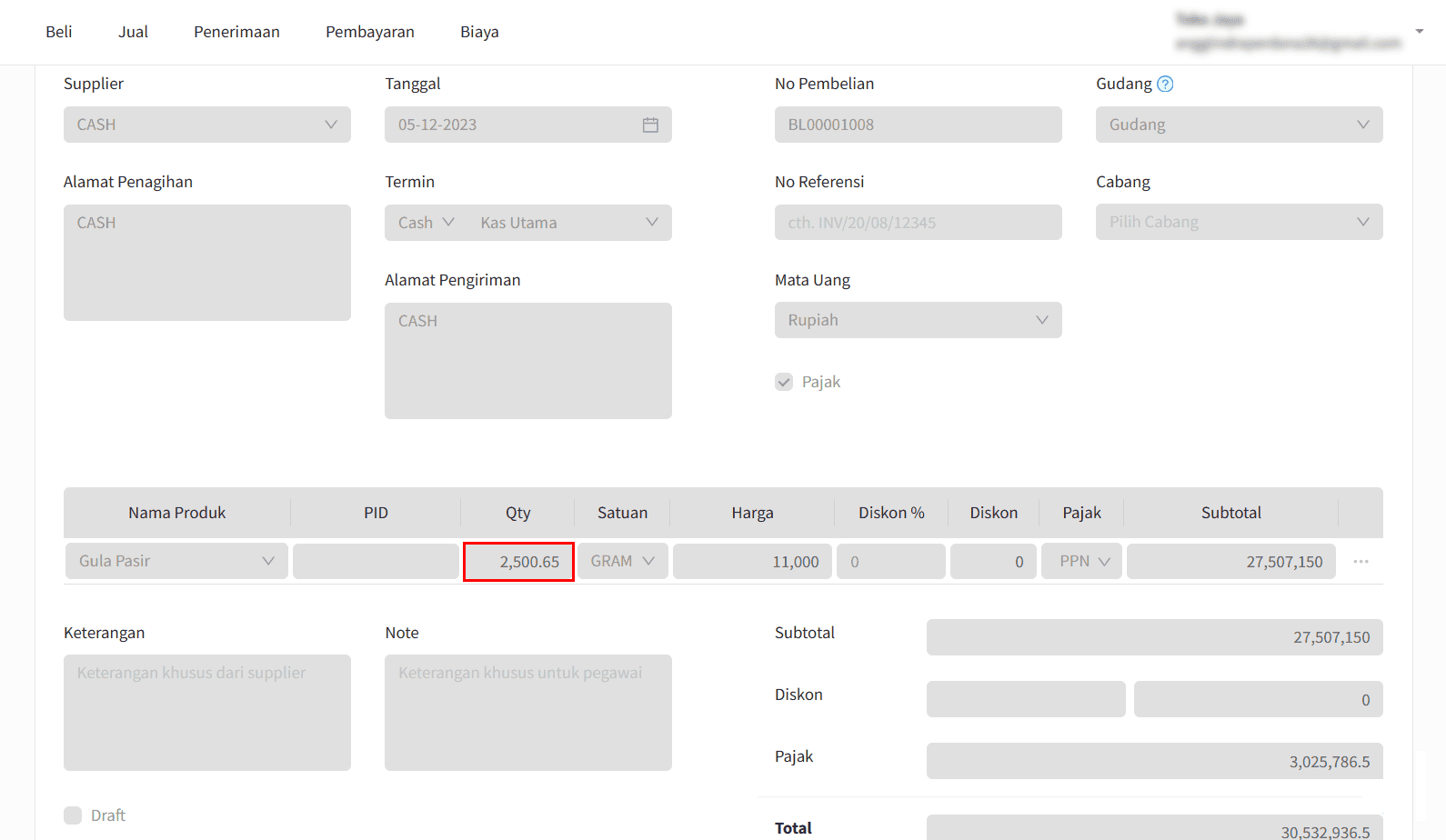Click the three-dot row options icon
The width and height of the screenshot is (1446, 840).
pyautogui.click(x=1361, y=562)
